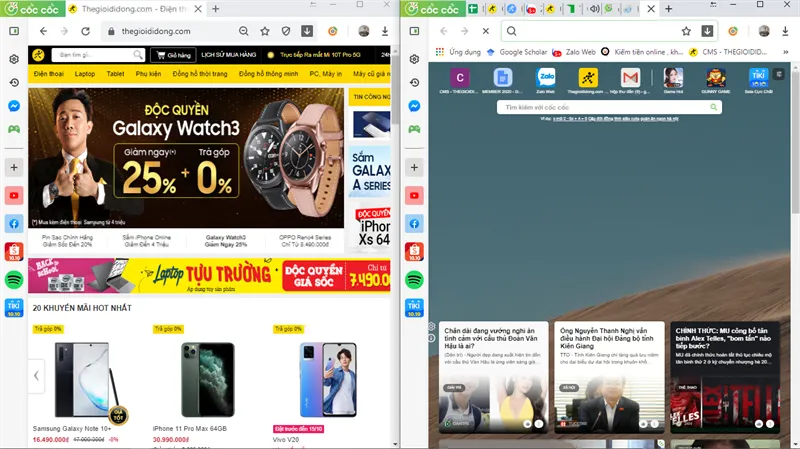
Task: Open sidebar settings gear in right window
Action: click(x=415, y=59)
